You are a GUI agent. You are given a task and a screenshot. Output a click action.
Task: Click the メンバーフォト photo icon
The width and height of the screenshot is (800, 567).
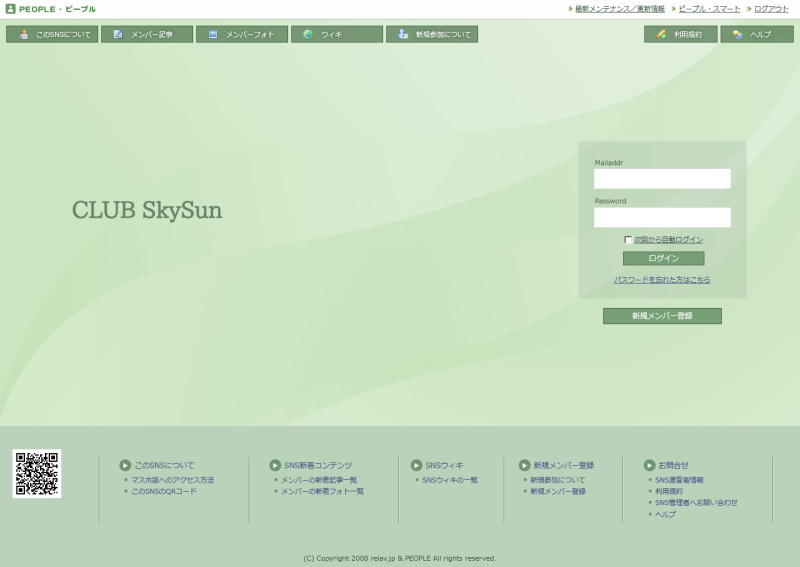click(x=213, y=34)
